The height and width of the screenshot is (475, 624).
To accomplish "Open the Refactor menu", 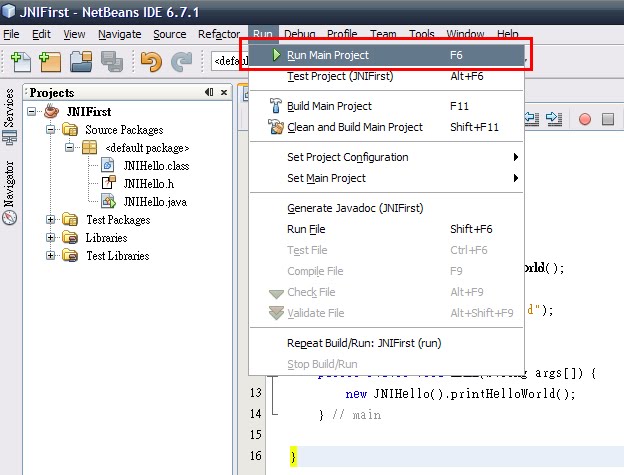I will click(x=219, y=34).
